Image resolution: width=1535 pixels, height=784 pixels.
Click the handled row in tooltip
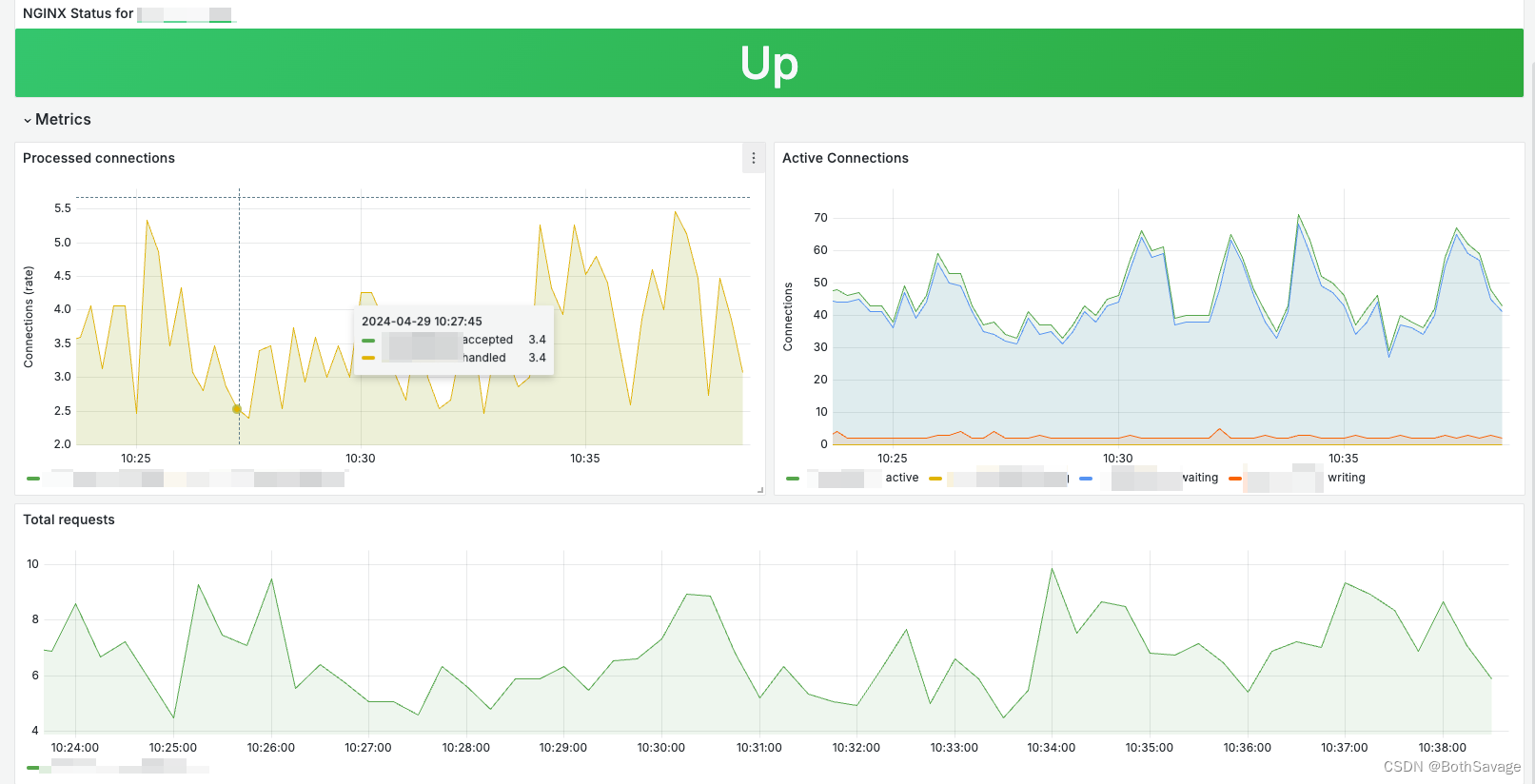(x=454, y=358)
